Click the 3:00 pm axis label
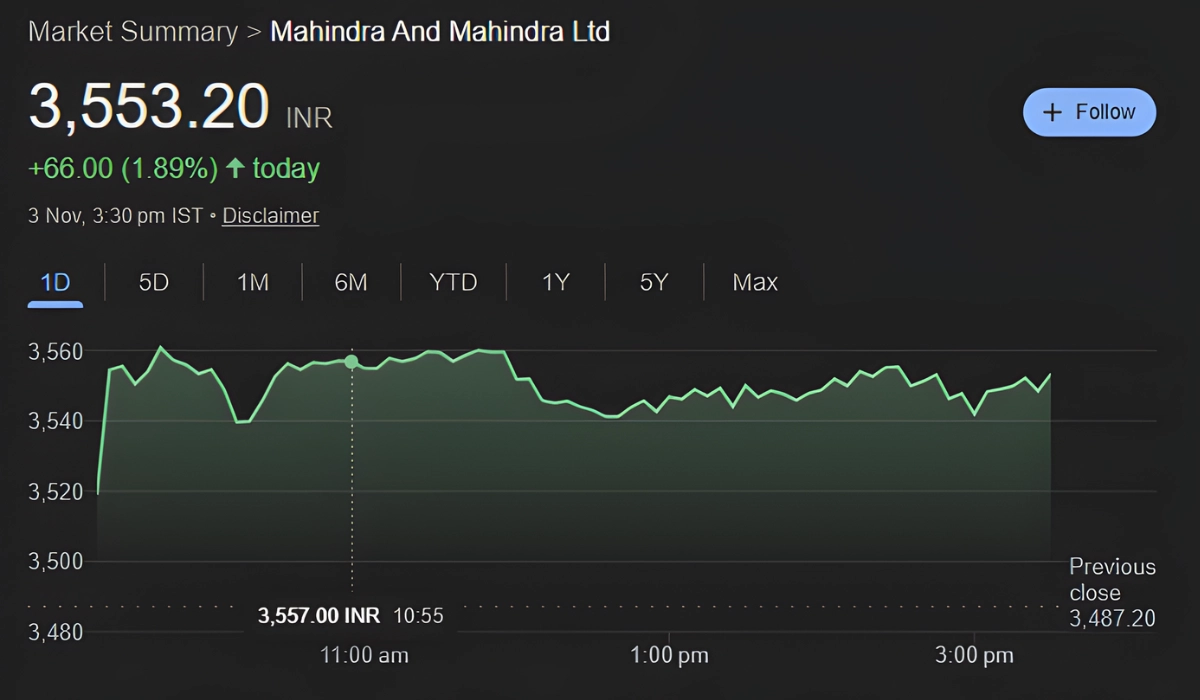Screen dimensions: 1200x700 [x=974, y=656]
